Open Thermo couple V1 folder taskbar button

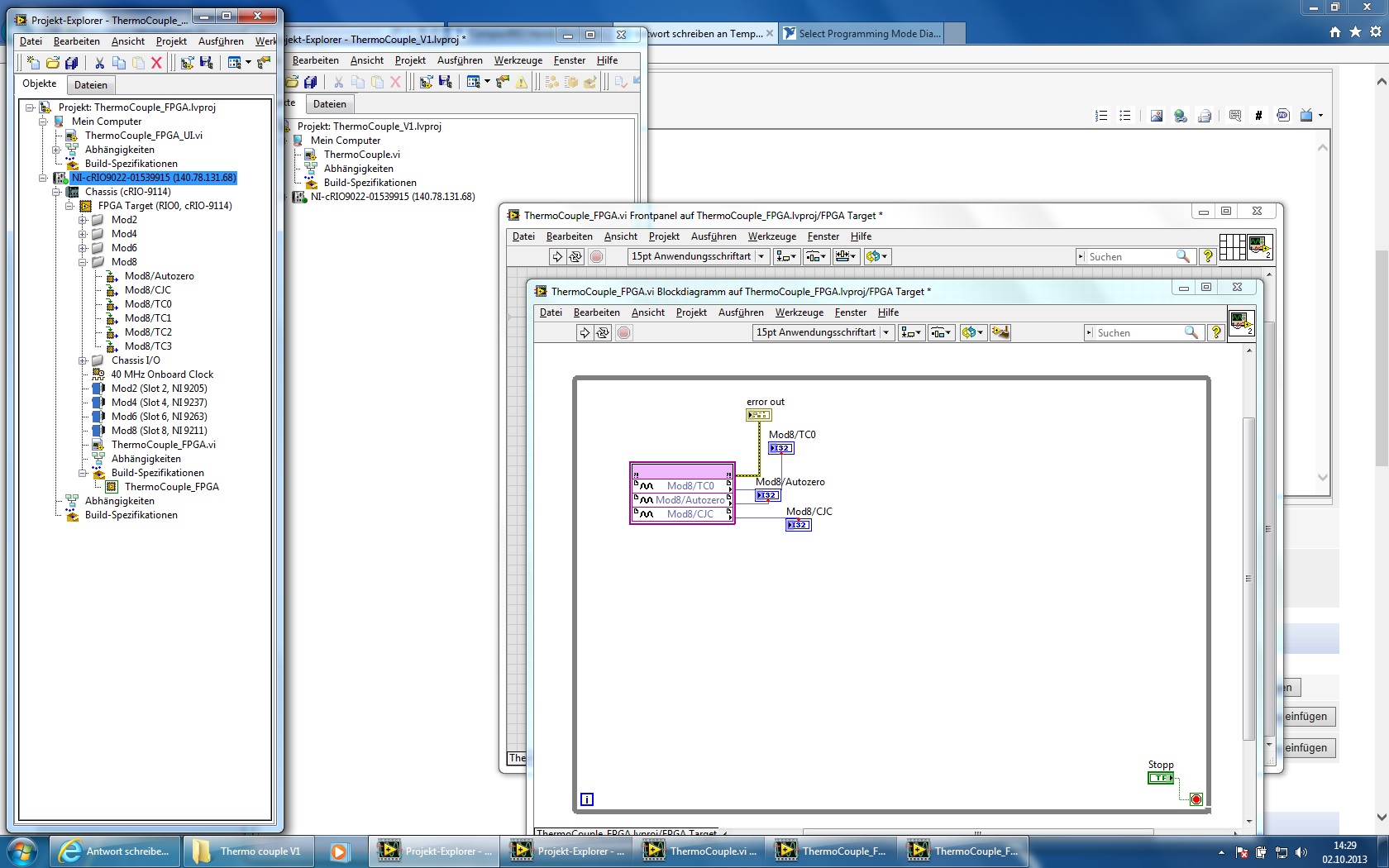[248, 851]
